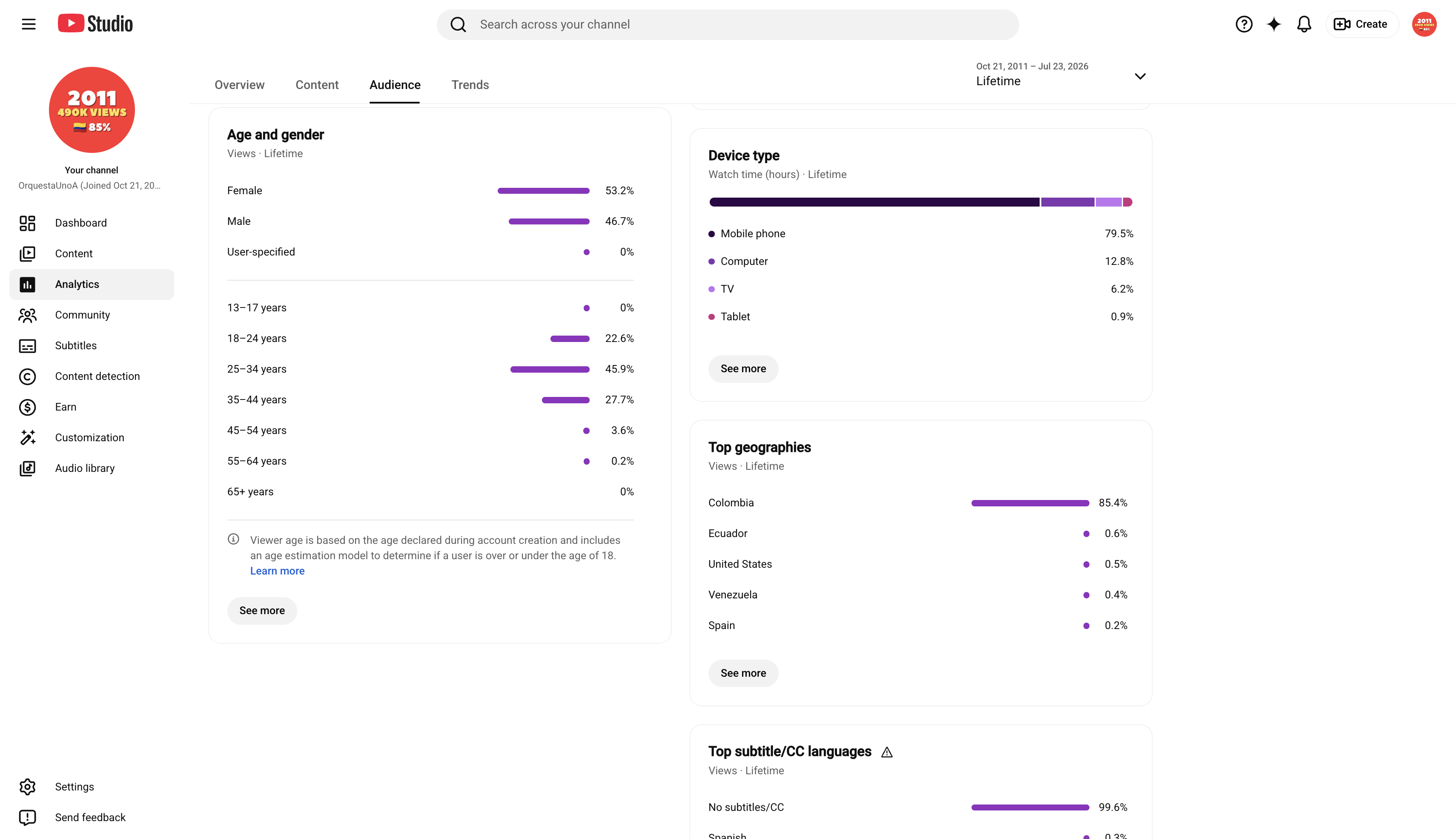Click the help question mark icon
Image resolution: width=1456 pixels, height=839 pixels.
pyautogui.click(x=1244, y=24)
